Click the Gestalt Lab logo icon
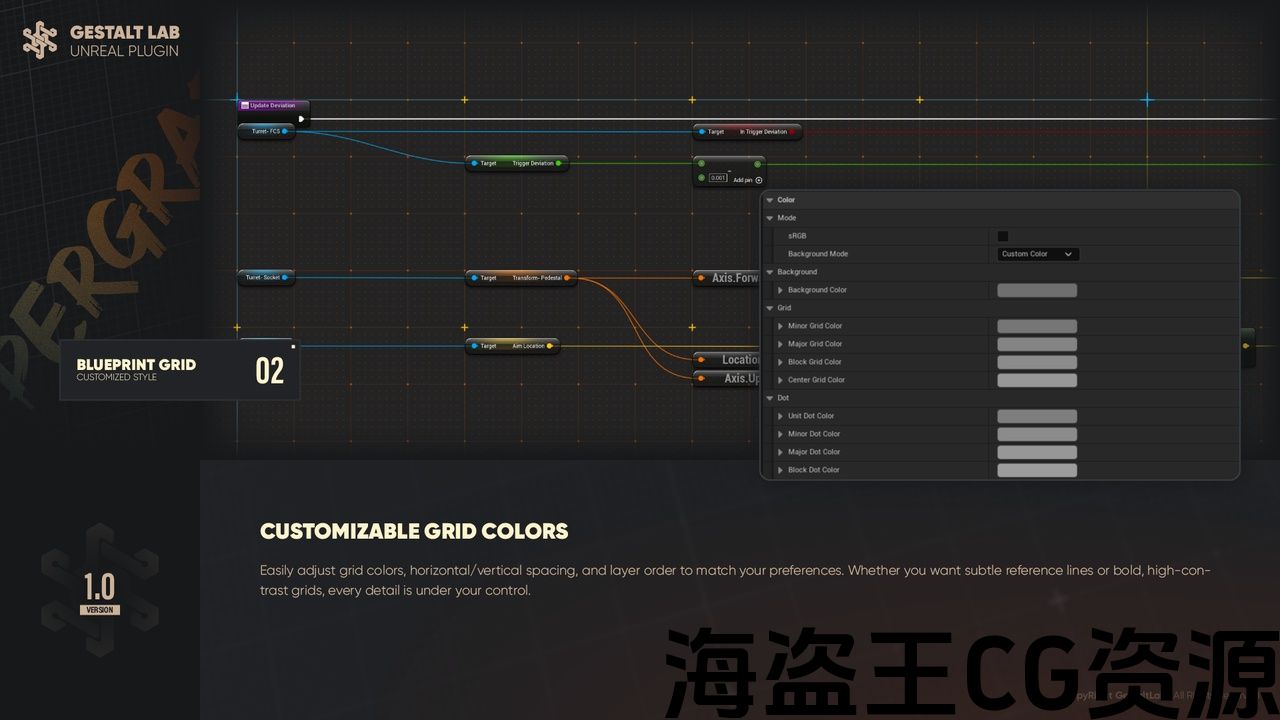This screenshot has width=1280, height=720. click(40, 40)
